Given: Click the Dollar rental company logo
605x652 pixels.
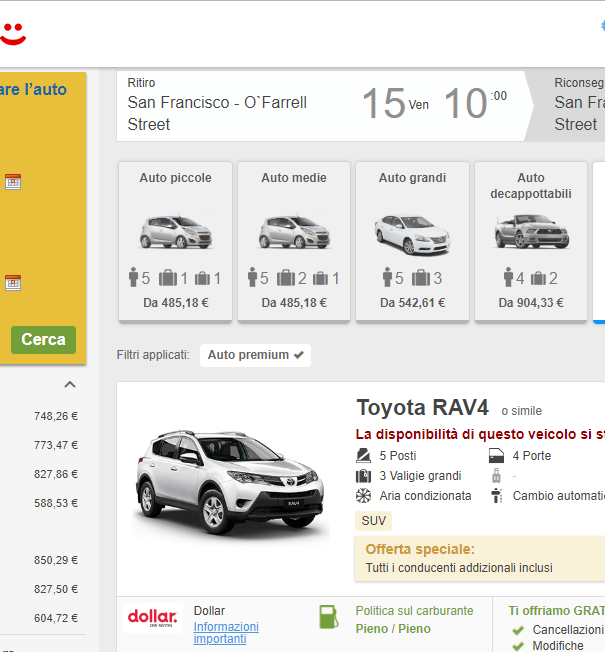Looking at the screenshot, I should (x=153, y=617).
